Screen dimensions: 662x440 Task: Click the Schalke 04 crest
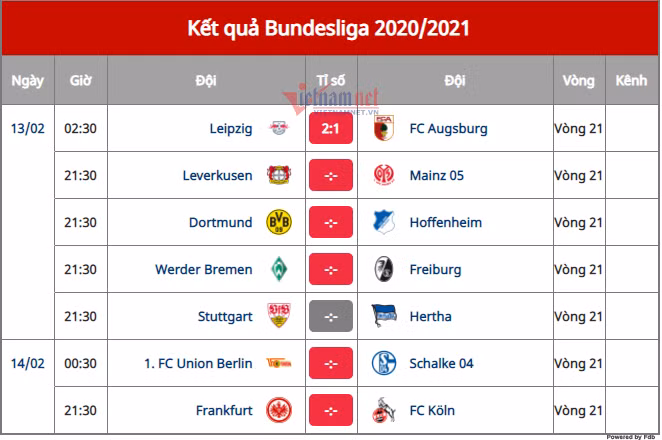tap(382, 363)
